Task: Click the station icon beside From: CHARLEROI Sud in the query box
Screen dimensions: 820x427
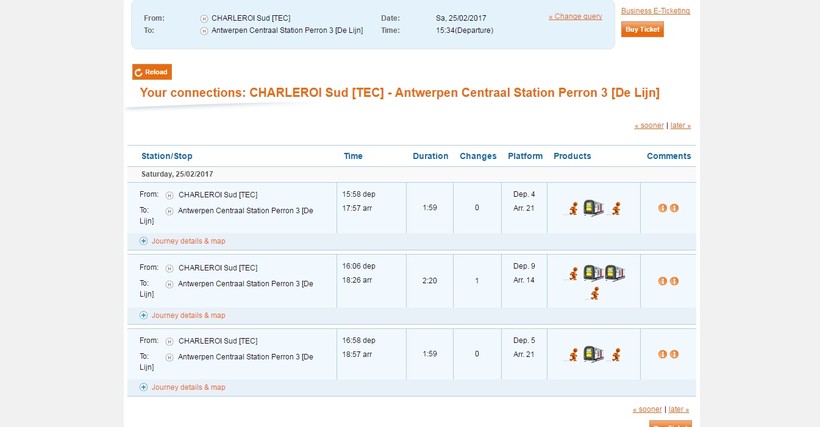Action: coord(204,18)
